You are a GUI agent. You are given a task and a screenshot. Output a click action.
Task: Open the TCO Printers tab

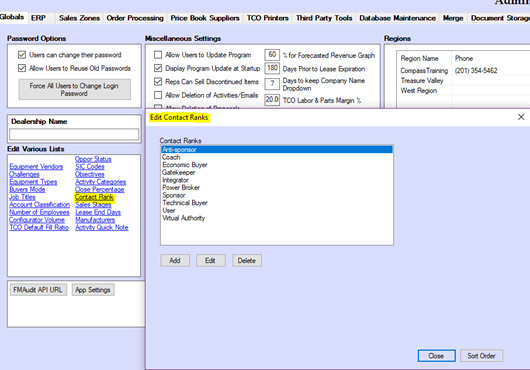click(268, 18)
